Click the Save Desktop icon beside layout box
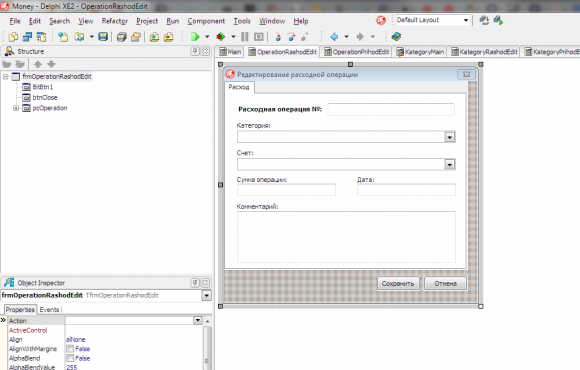This screenshot has height=370, width=580. click(x=484, y=20)
